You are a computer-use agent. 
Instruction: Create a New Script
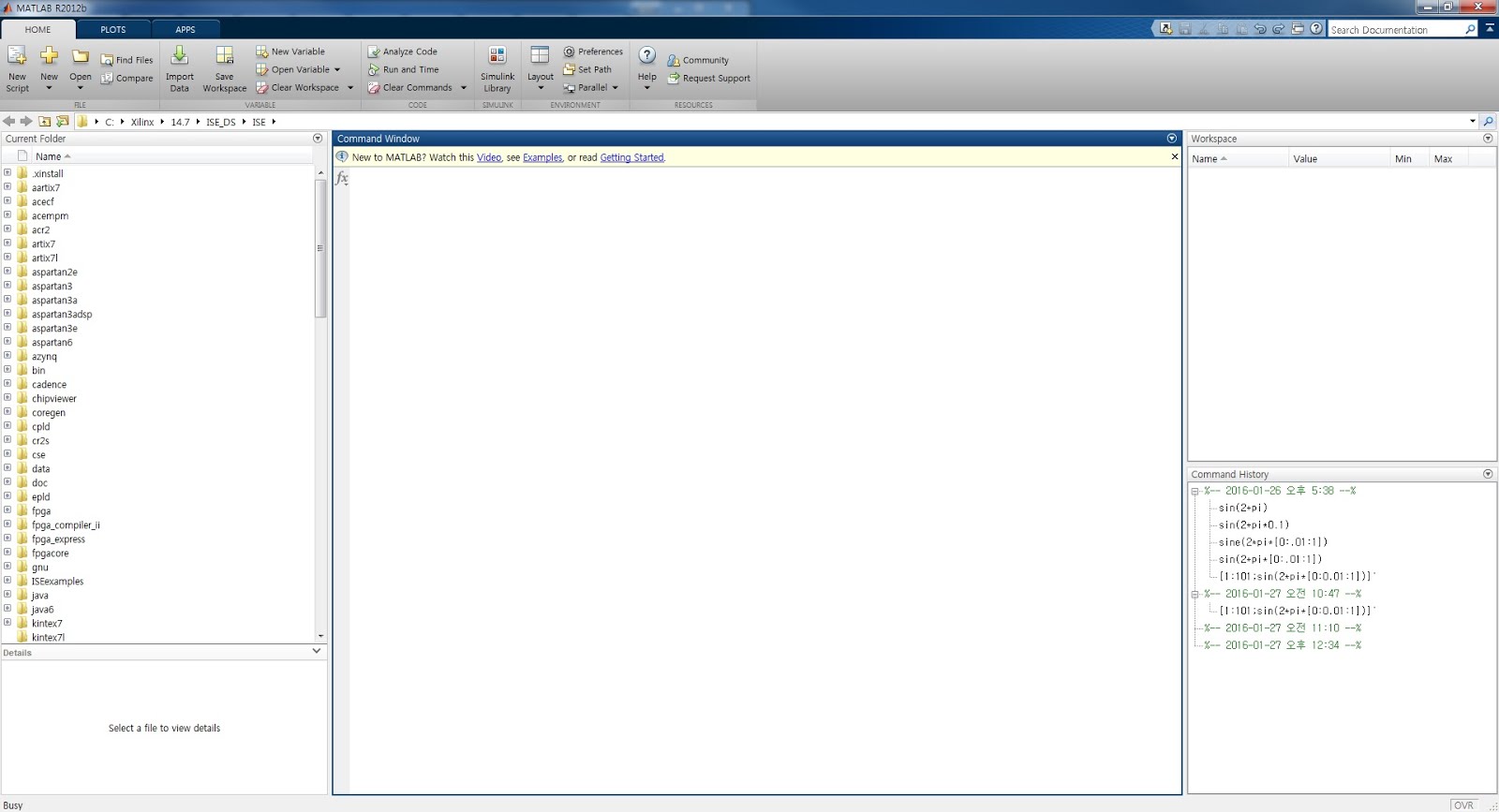[x=18, y=68]
